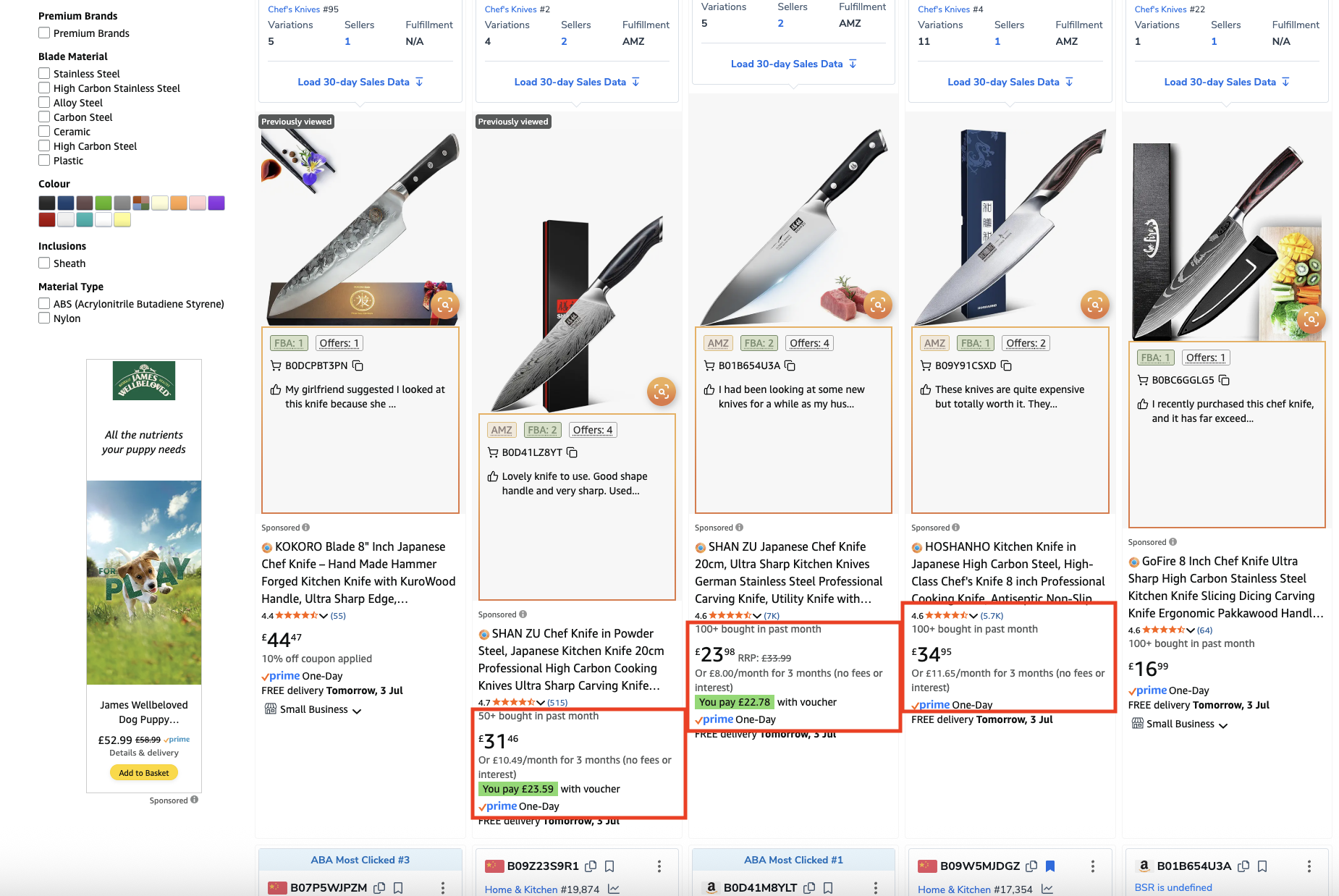
Task: Open three-dot menu for B09W5MJDGZ
Action: (x=1093, y=866)
